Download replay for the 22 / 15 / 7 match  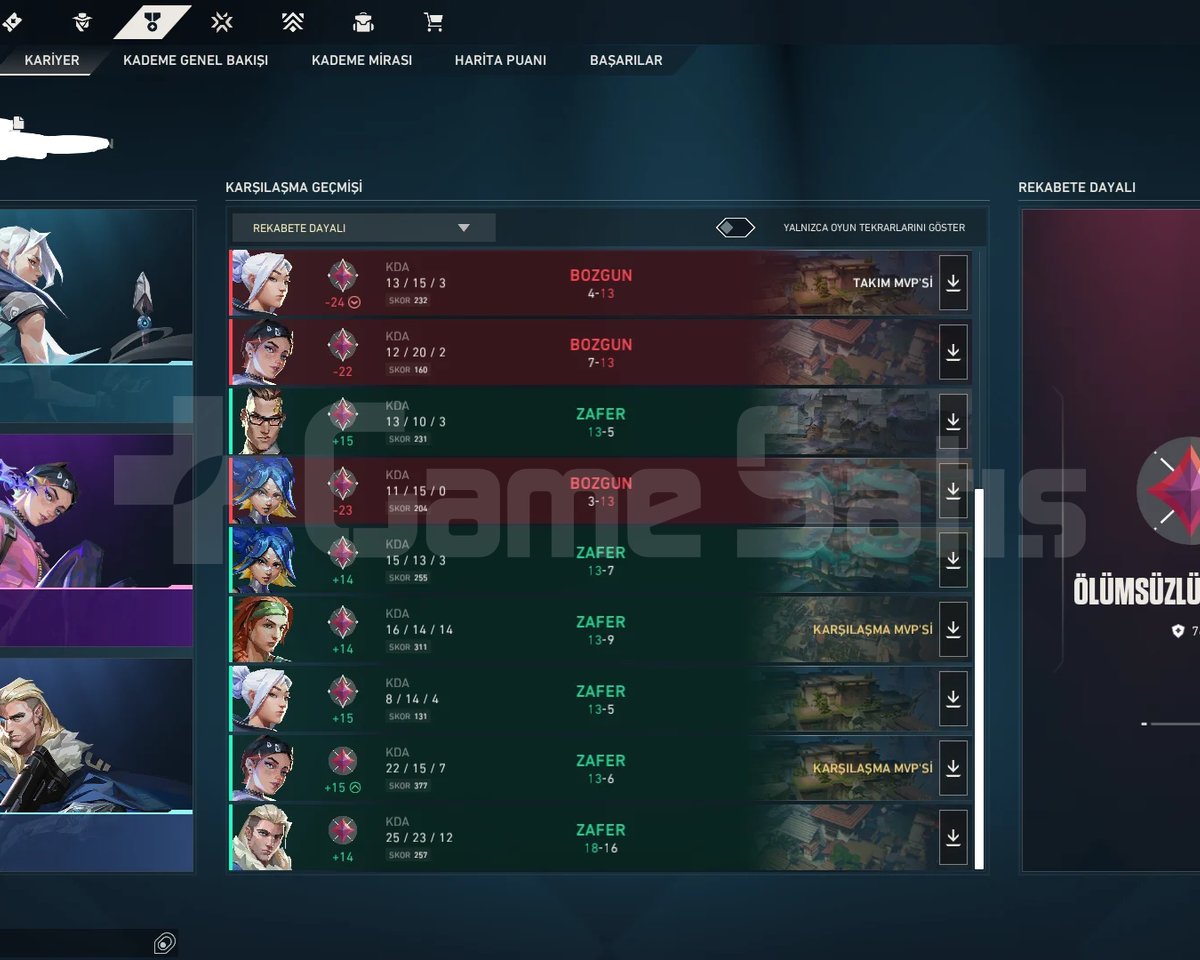pyautogui.click(x=953, y=768)
